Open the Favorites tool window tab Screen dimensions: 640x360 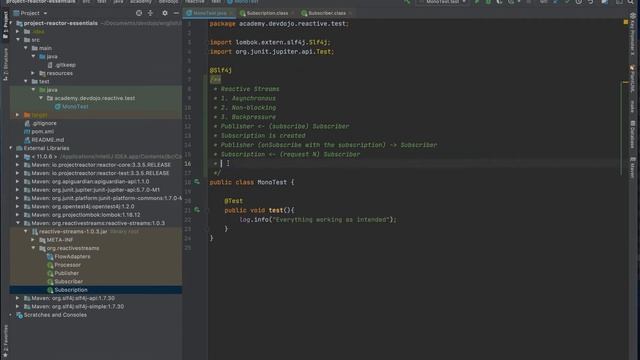(x=5, y=341)
